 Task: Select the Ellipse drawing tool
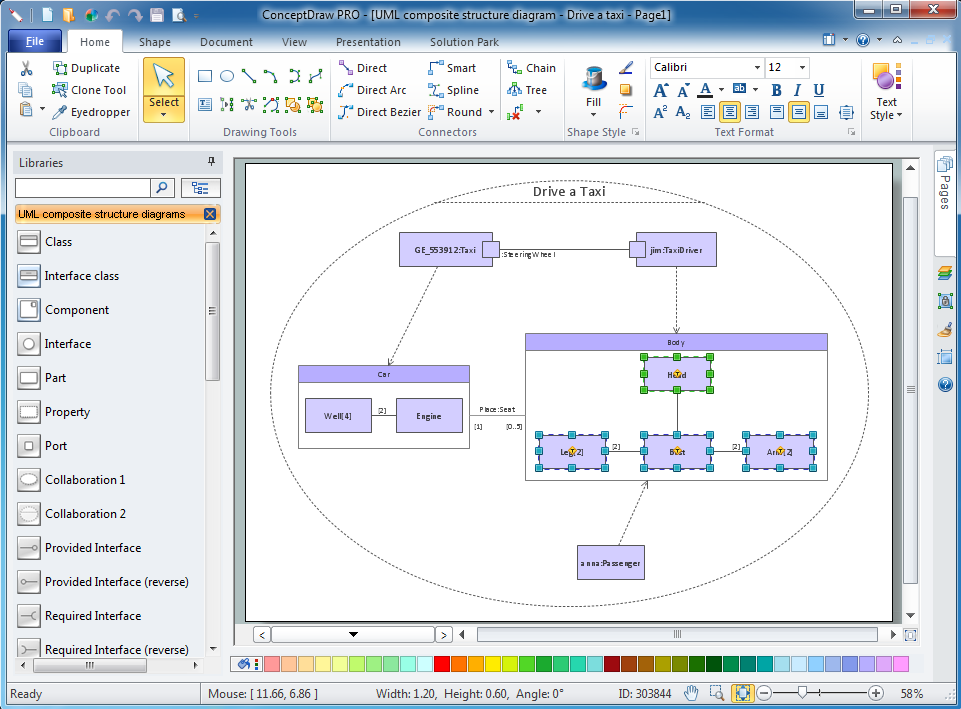[226, 76]
